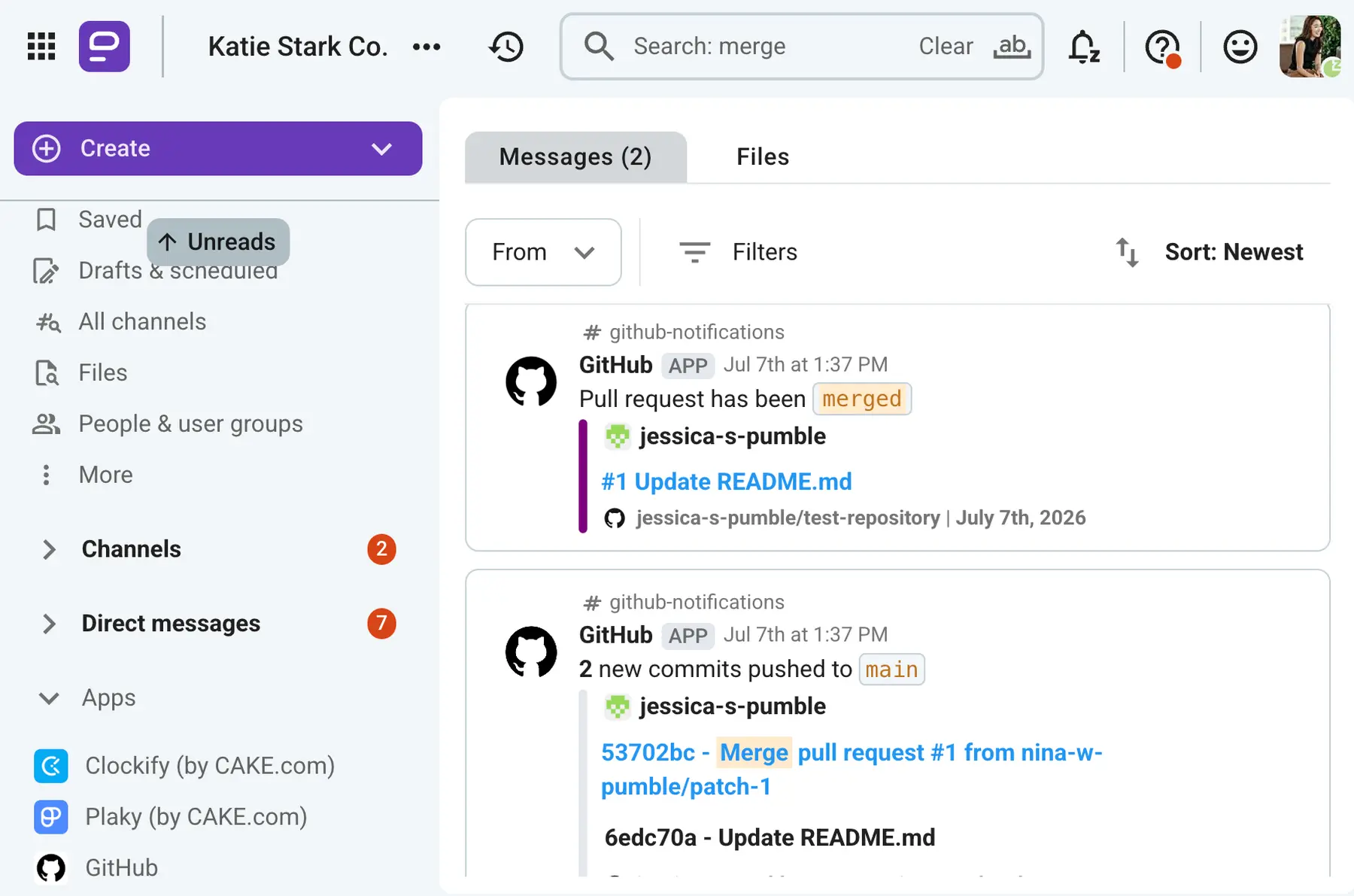Click the highlighted merged tag
The image size is (1354, 896).
(862, 399)
